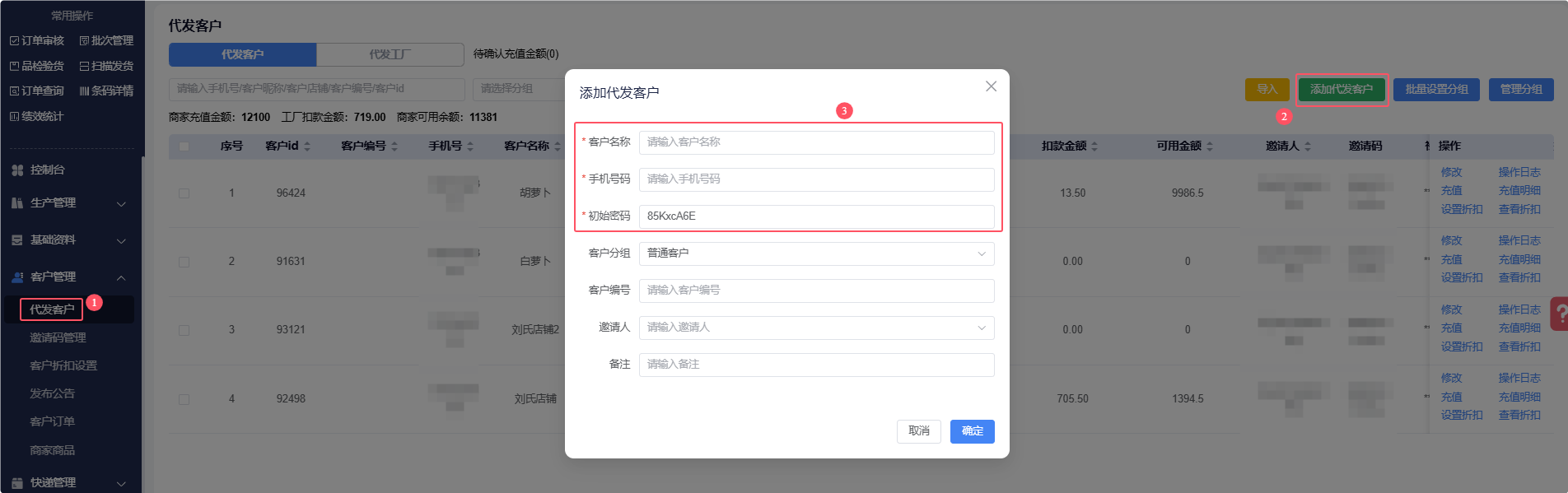This screenshot has height=493, width=1568.
Task: Collapse the 客户管理 menu chevron
Action: coord(121,277)
